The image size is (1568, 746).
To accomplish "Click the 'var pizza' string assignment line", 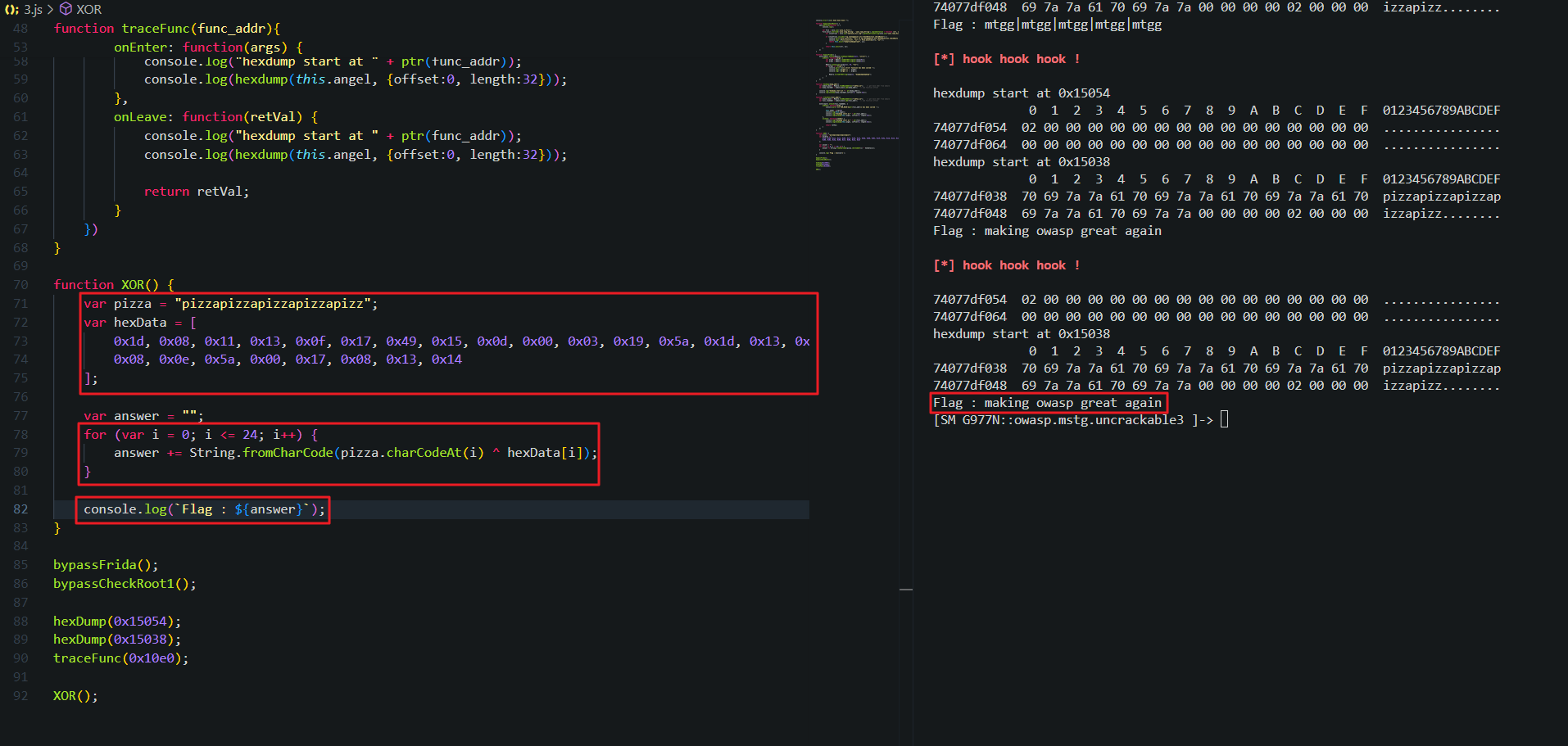I will point(231,304).
